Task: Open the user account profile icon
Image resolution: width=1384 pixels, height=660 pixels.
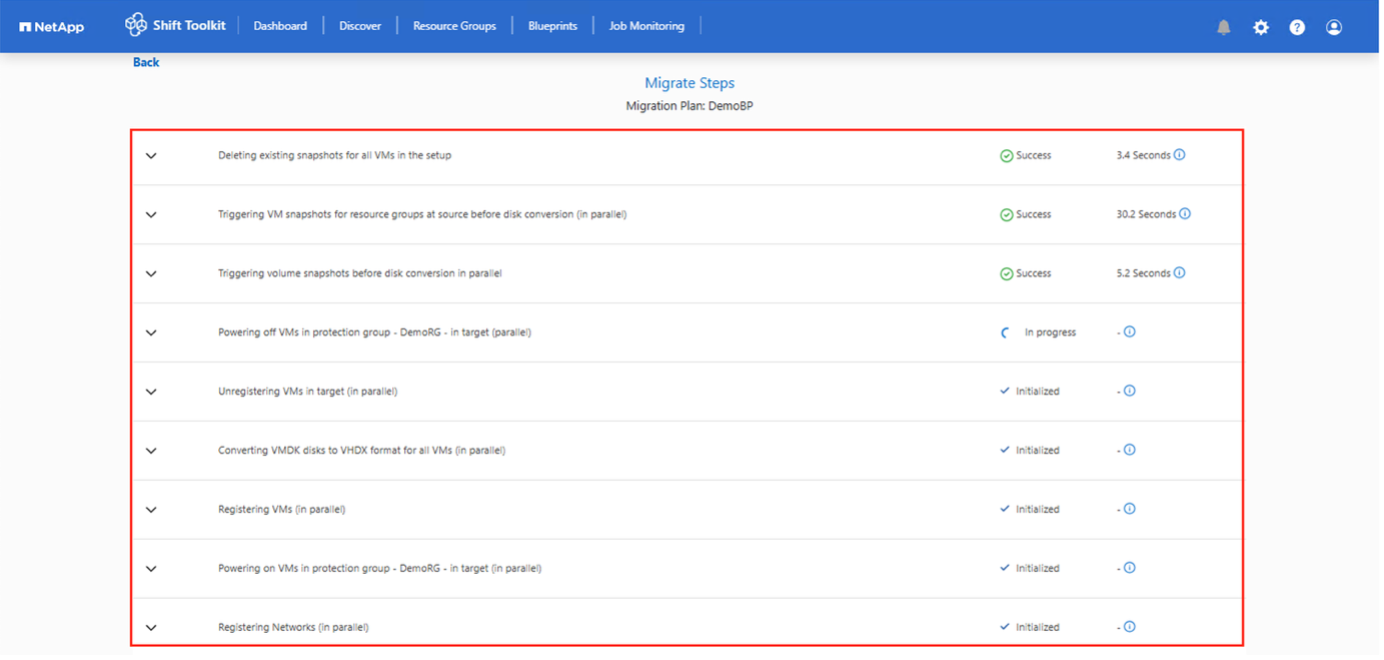Action: coord(1333,27)
